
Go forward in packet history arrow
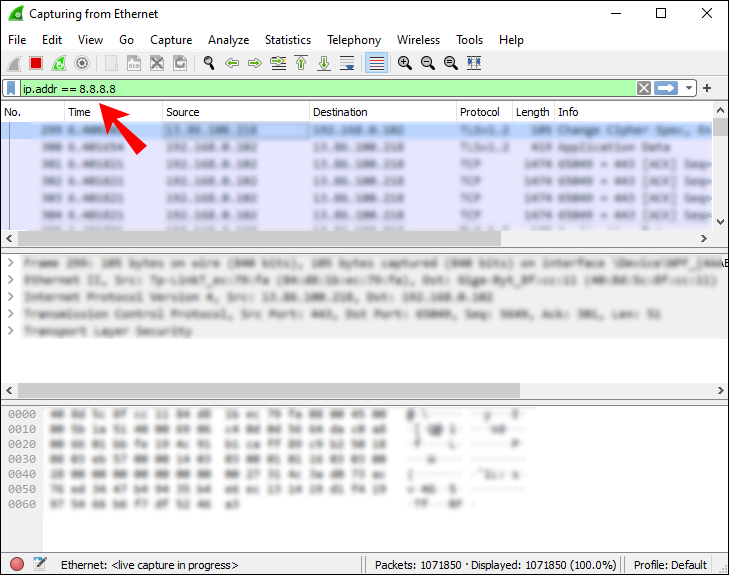coord(255,63)
